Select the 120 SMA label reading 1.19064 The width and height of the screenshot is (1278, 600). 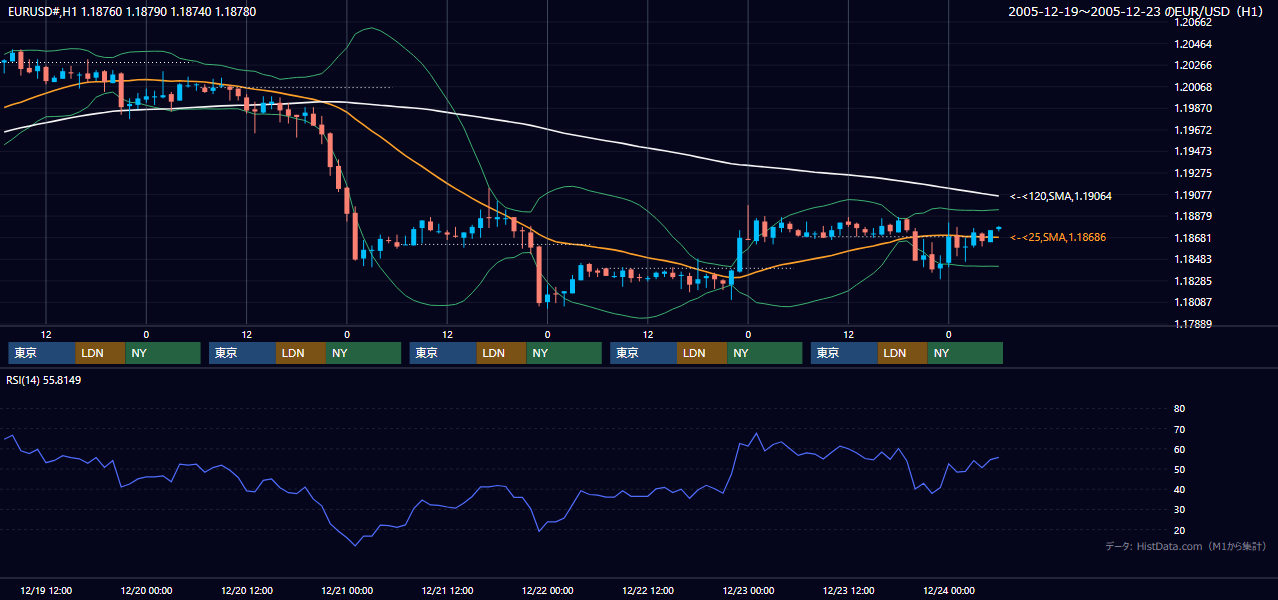pos(1061,196)
